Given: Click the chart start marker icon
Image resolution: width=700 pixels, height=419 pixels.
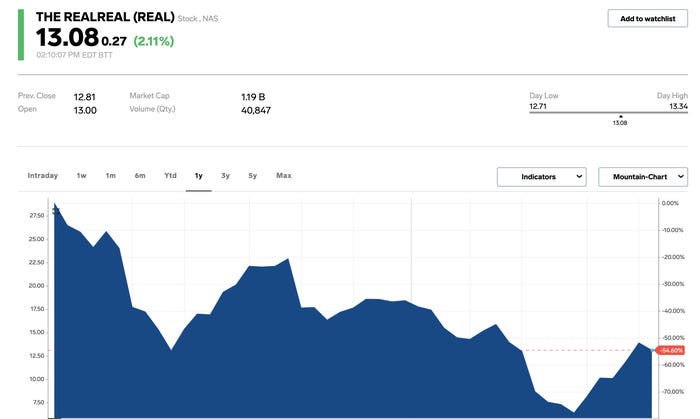Looking at the screenshot, I should tap(56, 210).
